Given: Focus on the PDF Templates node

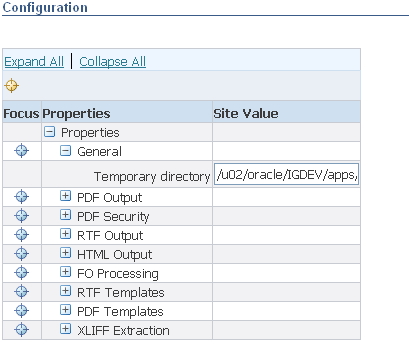Looking at the screenshot, I should tap(22, 311).
